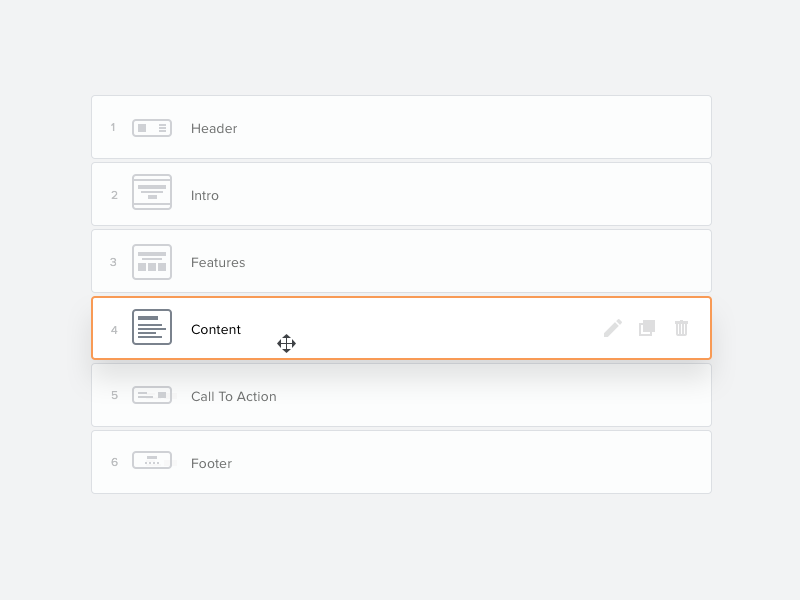Click the Call To Action thumbnail icon
The image size is (800, 600).
pyautogui.click(x=152, y=395)
